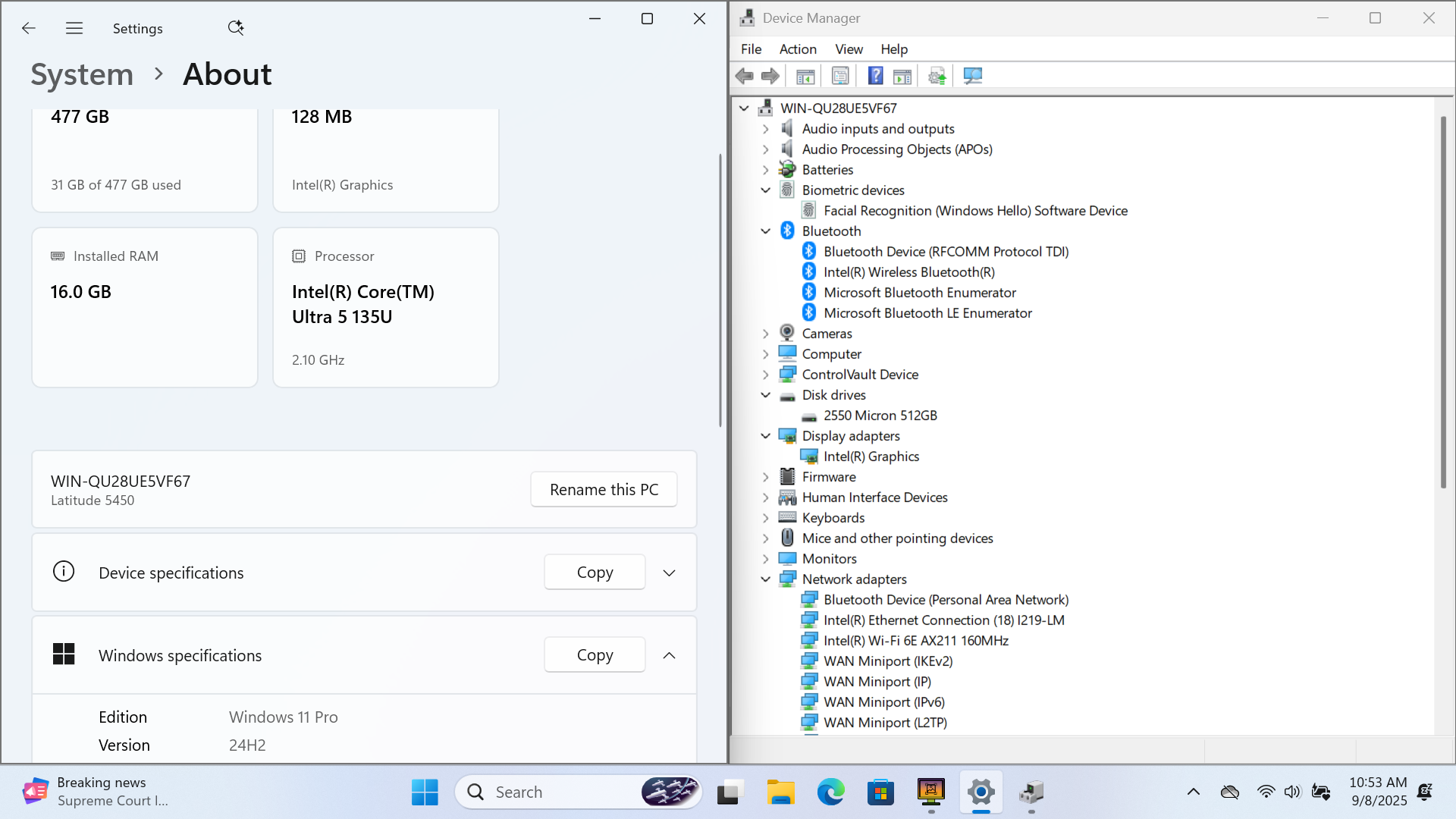The width and height of the screenshot is (1456, 819).
Task: Open the View menu in Device Manager
Action: 849,49
